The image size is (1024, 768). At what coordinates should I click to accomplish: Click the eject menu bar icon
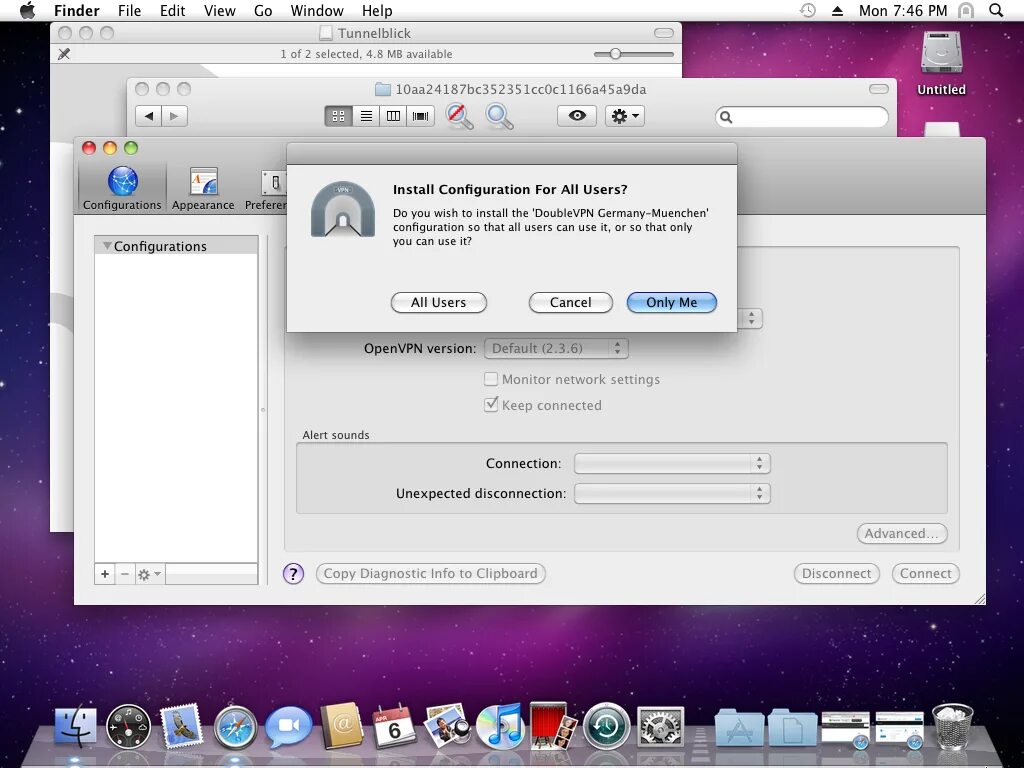837,10
